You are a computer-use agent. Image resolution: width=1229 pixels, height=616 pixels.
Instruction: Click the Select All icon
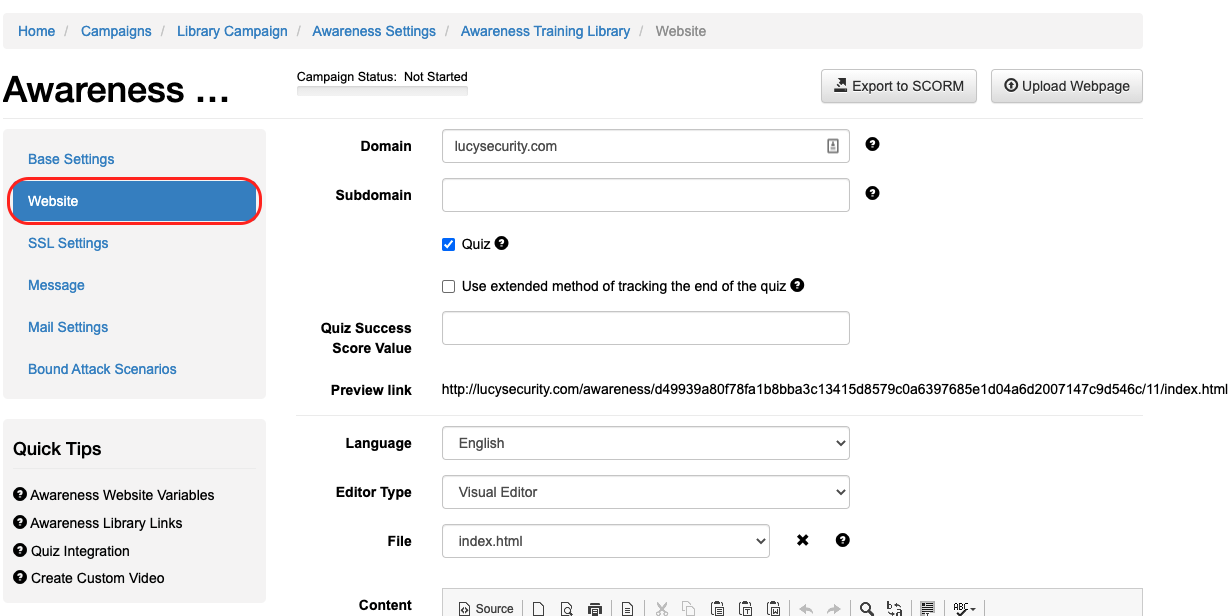[927, 608]
